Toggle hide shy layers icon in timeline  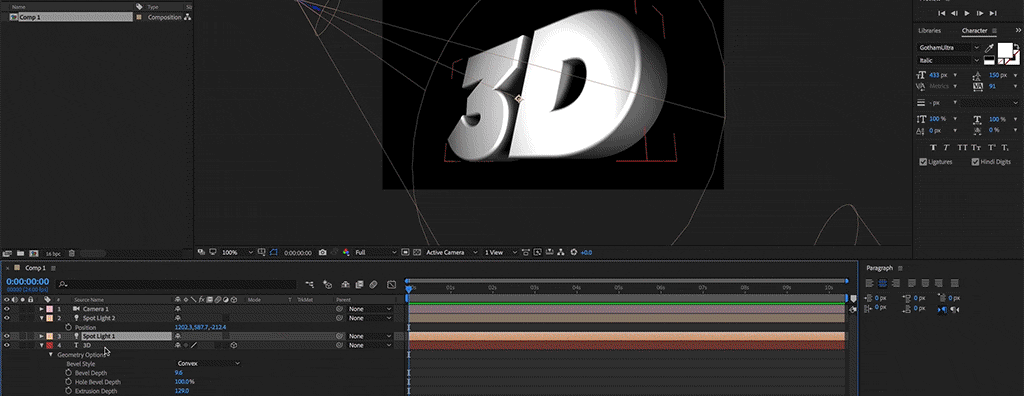[345, 285]
